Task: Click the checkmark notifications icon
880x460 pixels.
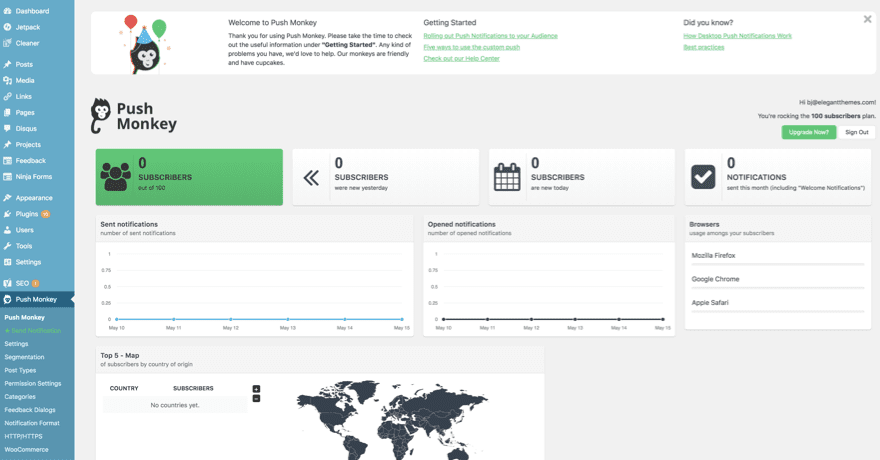Action: (703, 177)
